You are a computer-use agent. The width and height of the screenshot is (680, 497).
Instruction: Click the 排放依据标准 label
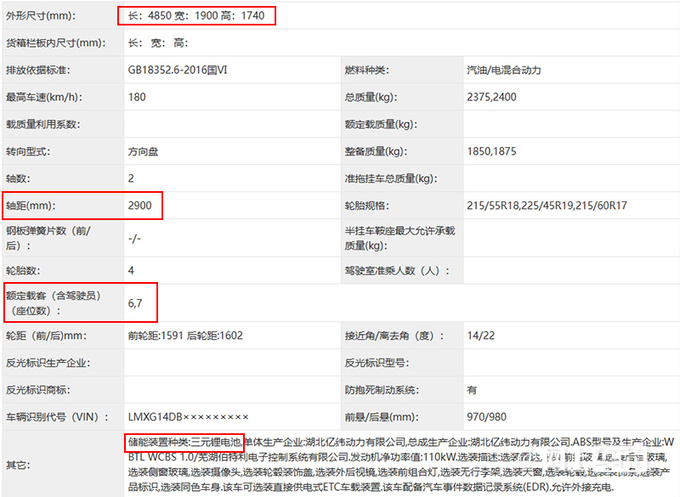(38, 70)
